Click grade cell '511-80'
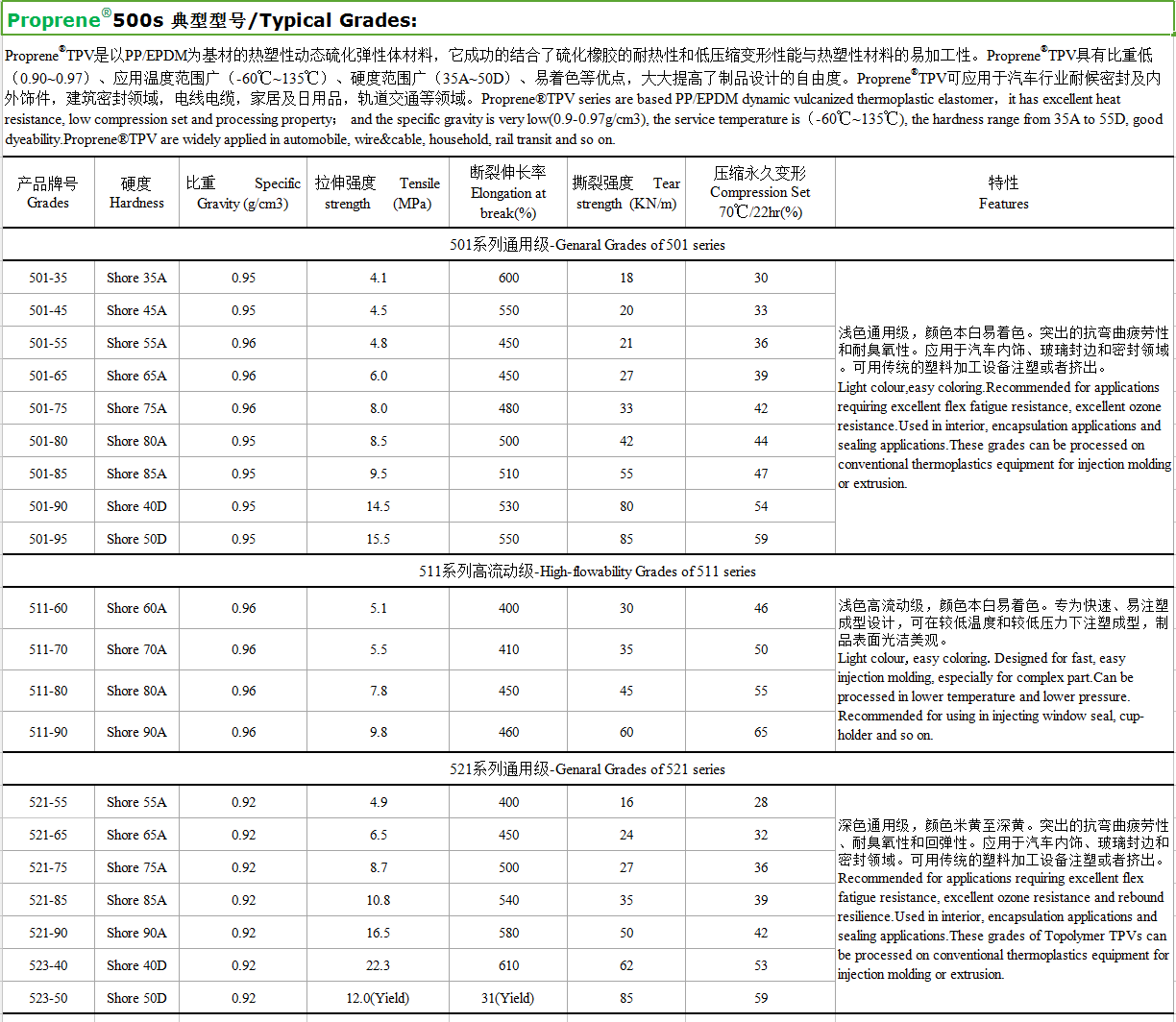Viewport: 1176px width, 1022px height. [x=48, y=691]
